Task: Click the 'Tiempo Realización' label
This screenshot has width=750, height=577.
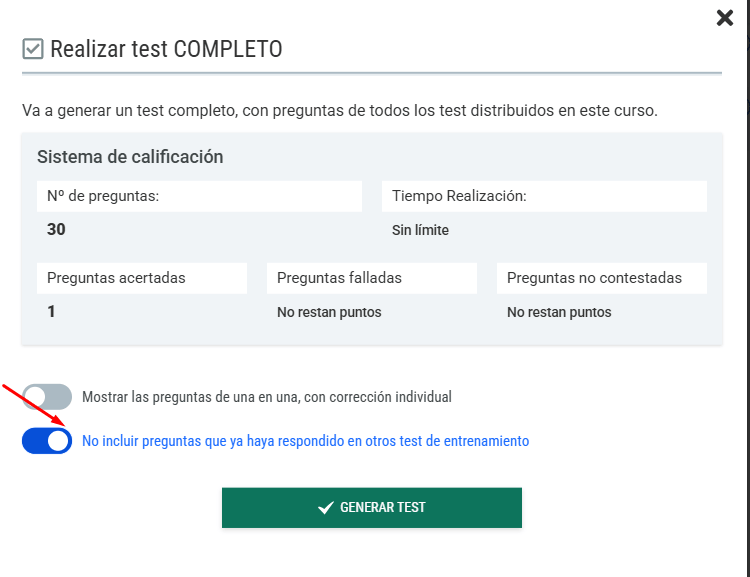Action: click(x=459, y=196)
